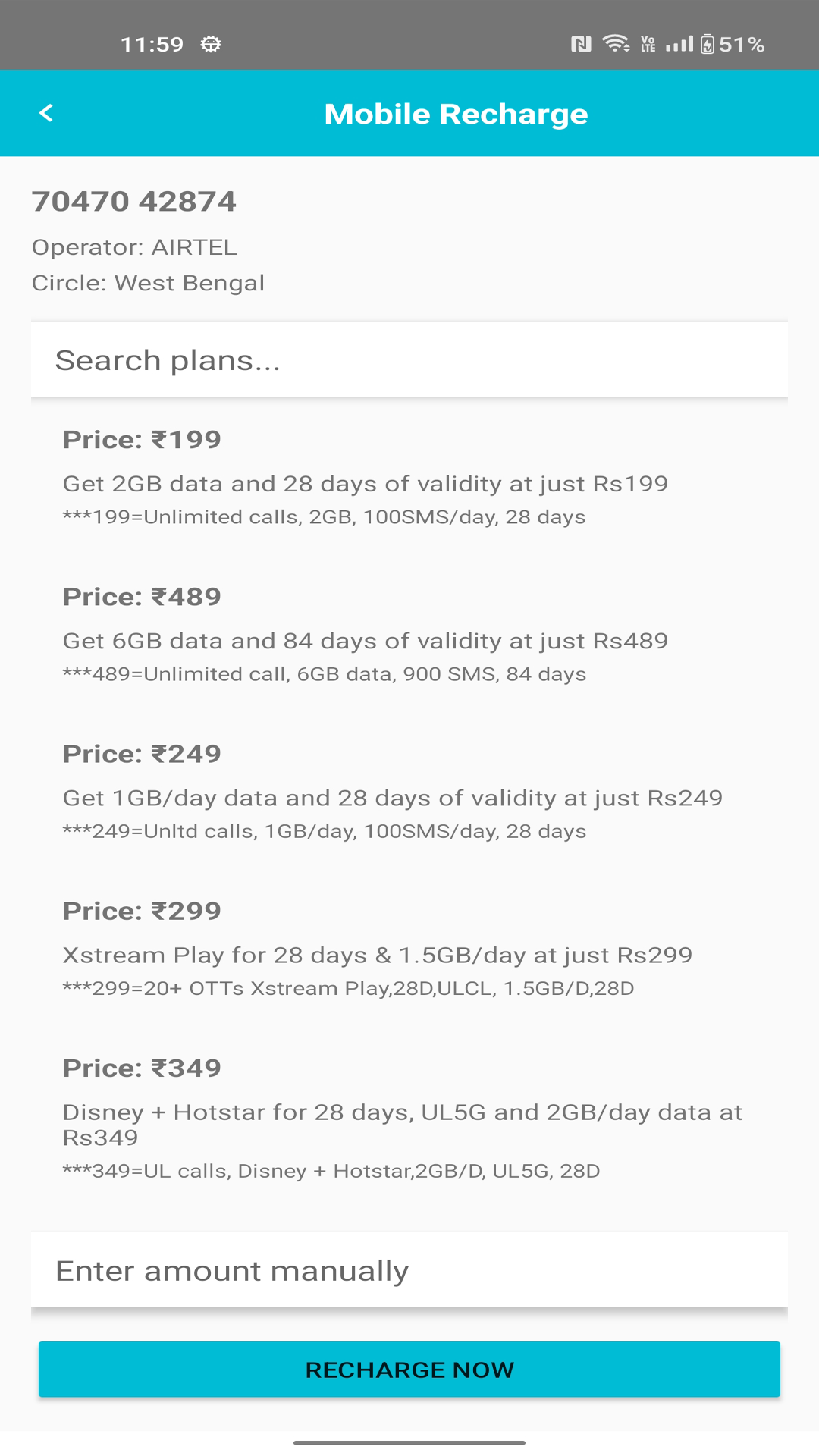Tap the back arrow icon

(x=46, y=113)
